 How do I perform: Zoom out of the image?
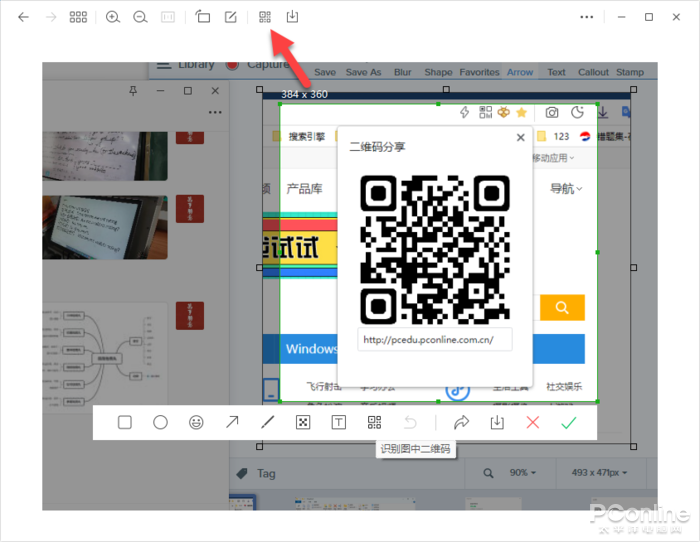click(140, 17)
